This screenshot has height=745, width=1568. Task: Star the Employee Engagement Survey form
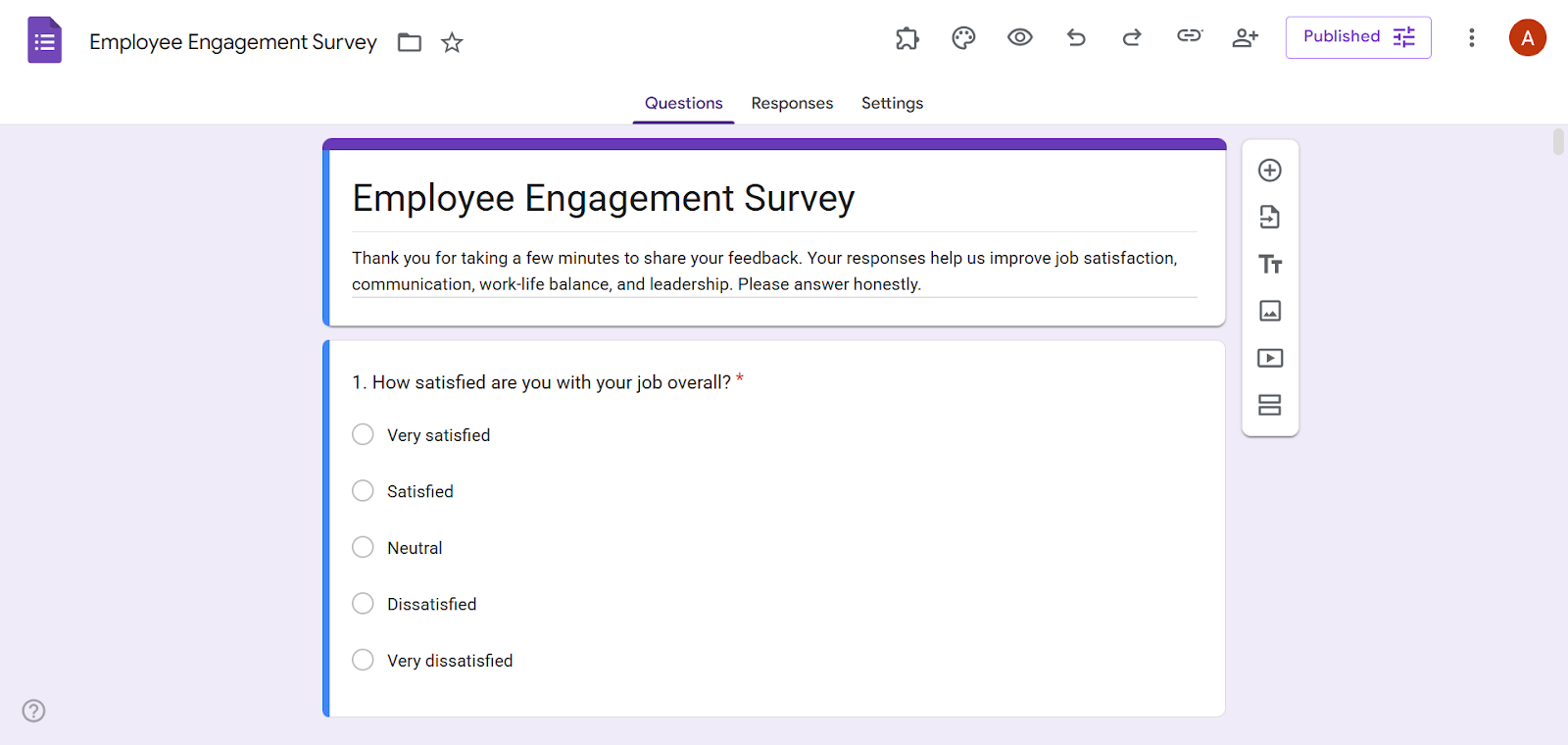pyautogui.click(x=452, y=42)
